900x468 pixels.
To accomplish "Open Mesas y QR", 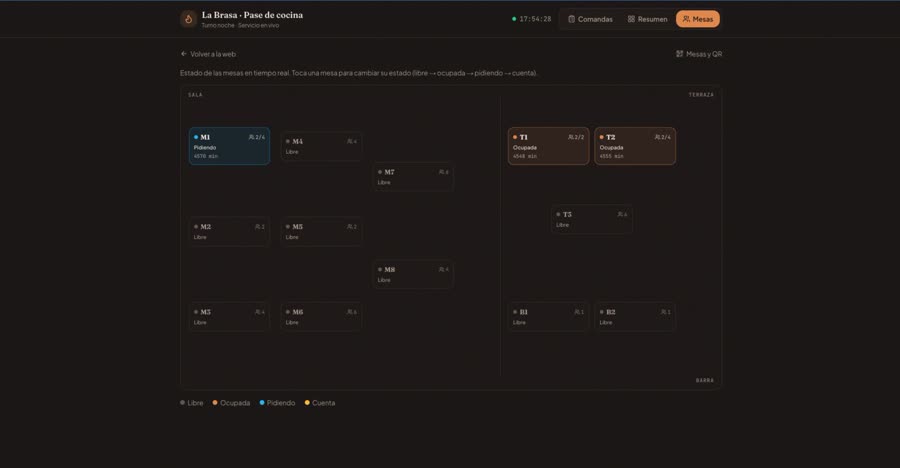I will [699, 54].
